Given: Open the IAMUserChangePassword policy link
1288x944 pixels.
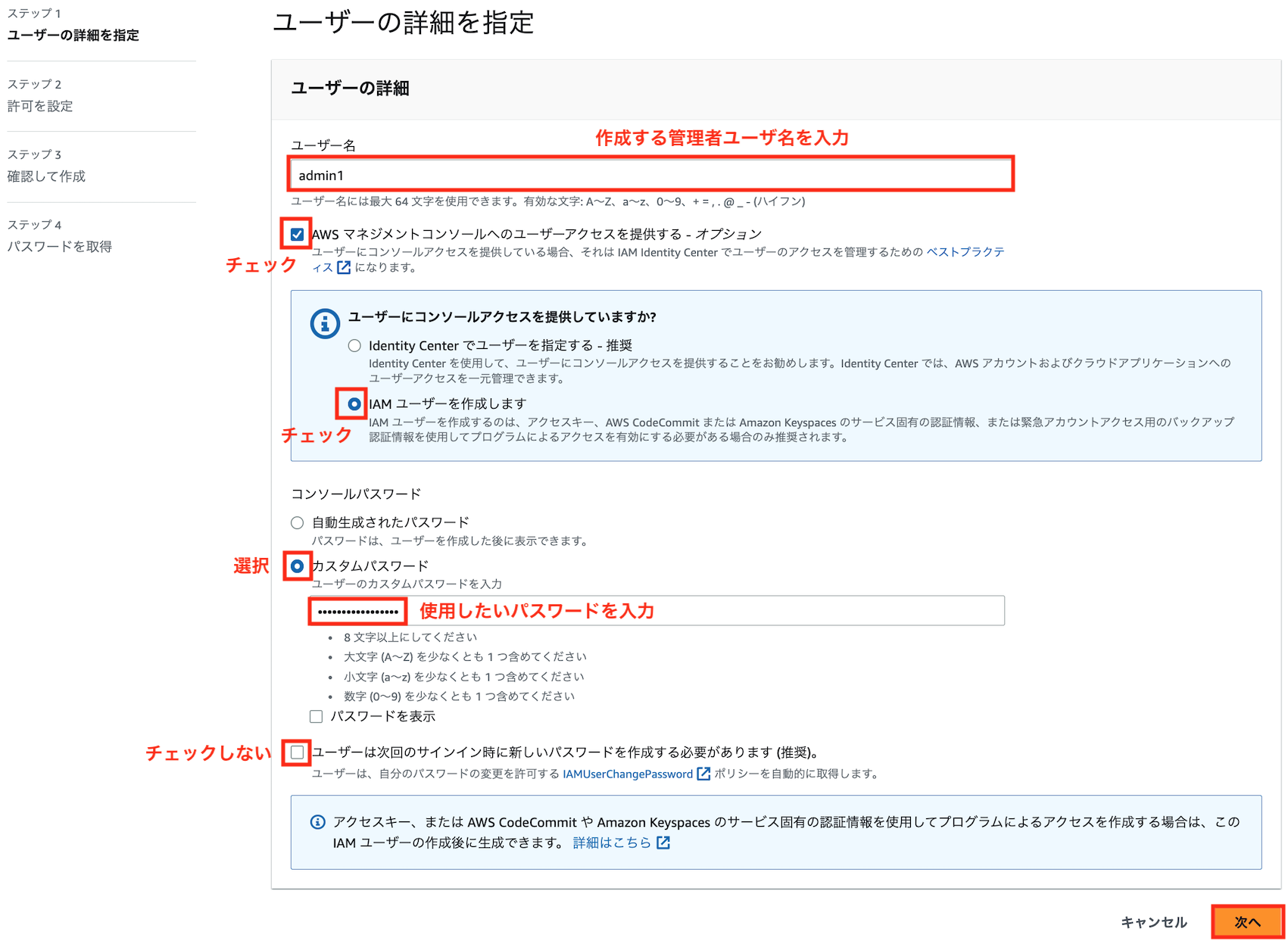Looking at the screenshot, I should 628,774.
